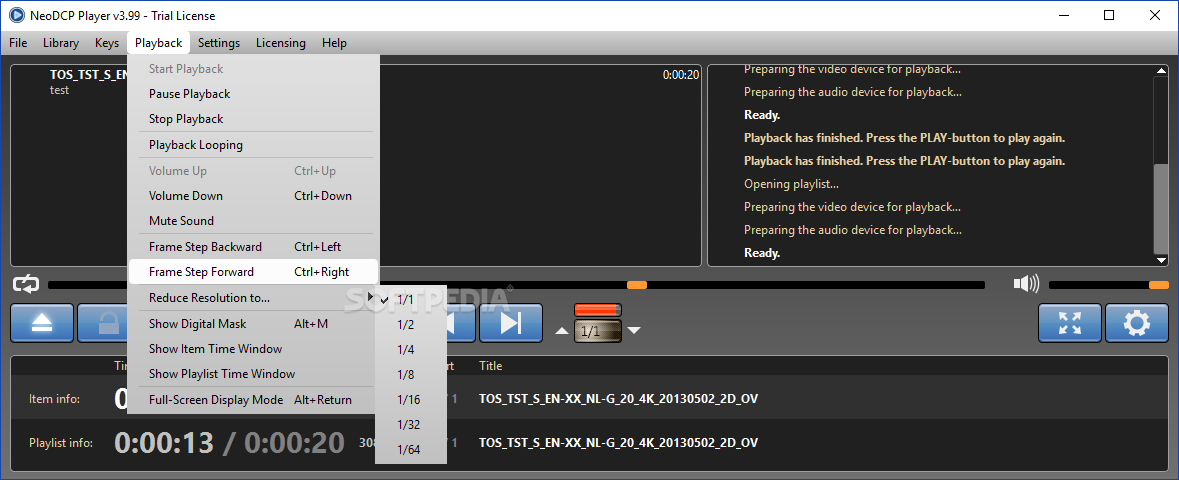The height and width of the screenshot is (480, 1179).
Task: Open the File menu
Action: (x=18, y=43)
